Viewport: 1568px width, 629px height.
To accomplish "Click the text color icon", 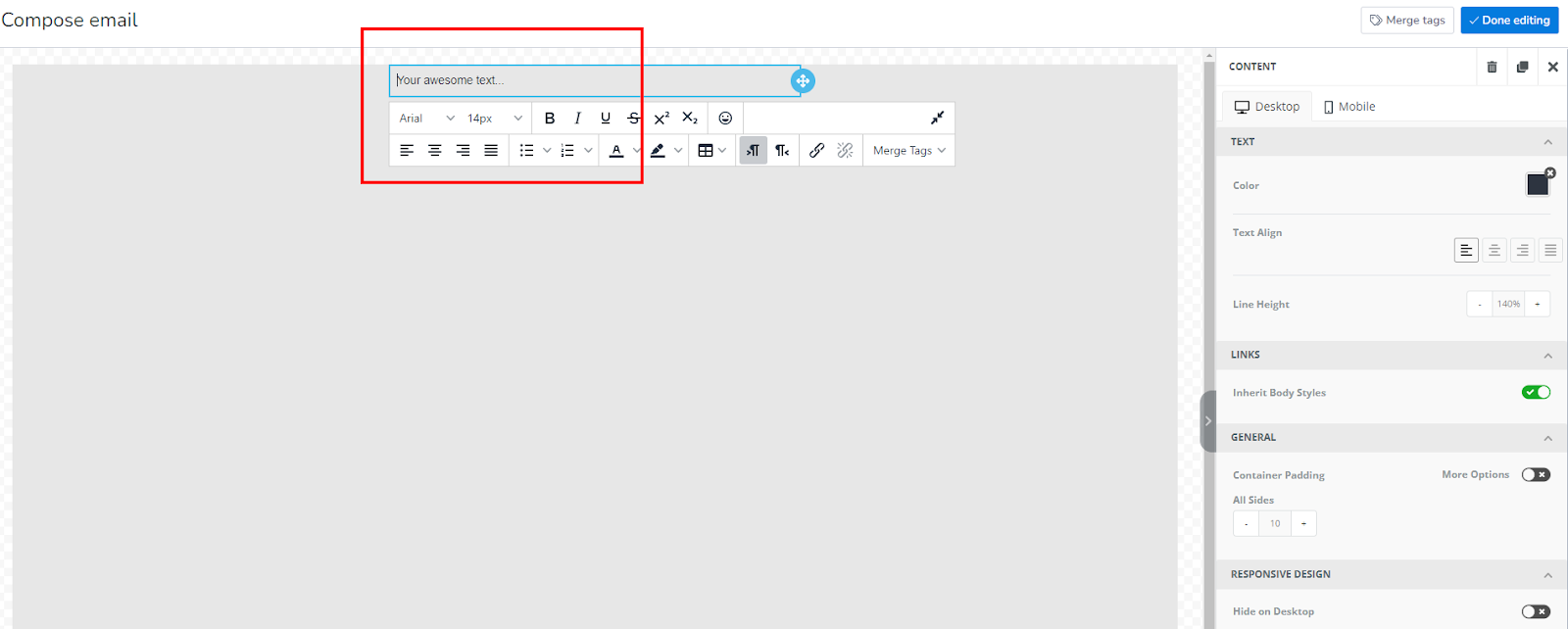I will (616, 151).
